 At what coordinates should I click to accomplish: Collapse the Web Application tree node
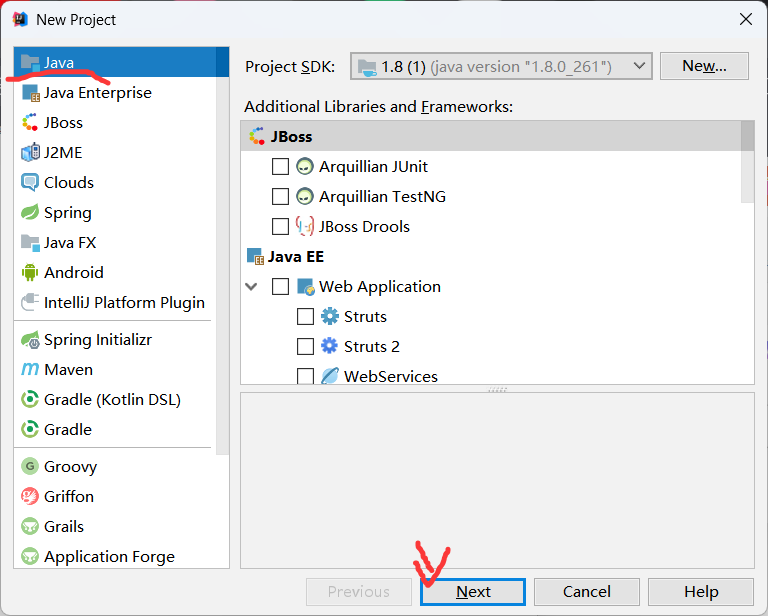click(x=251, y=286)
